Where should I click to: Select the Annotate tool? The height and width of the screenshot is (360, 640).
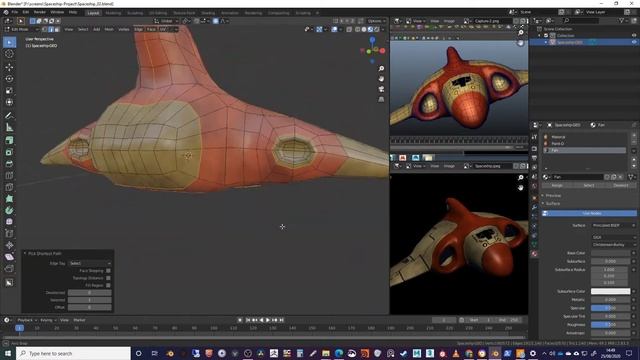click(x=9, y=116)
